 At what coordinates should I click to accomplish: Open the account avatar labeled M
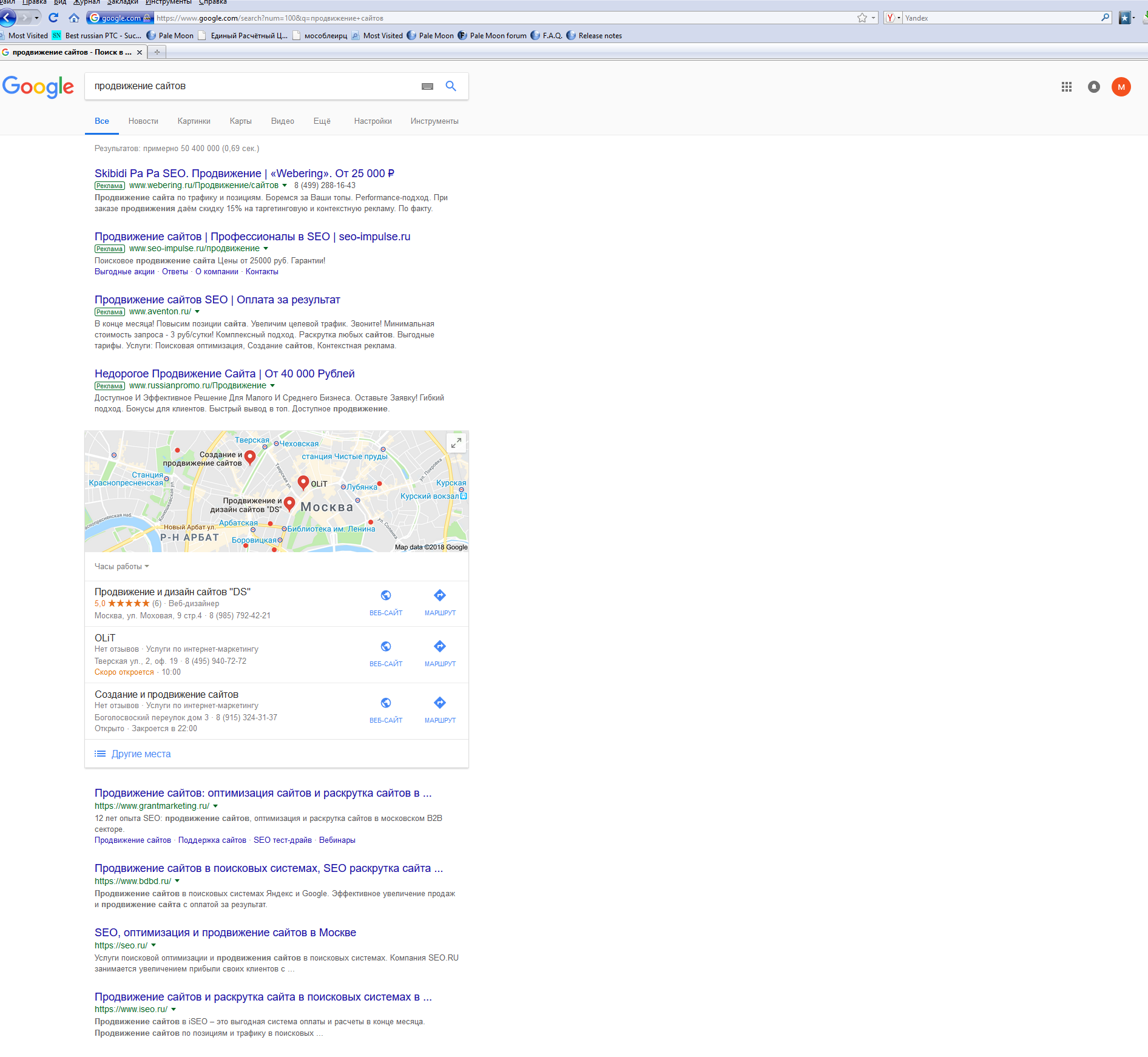coord(1121,87)
